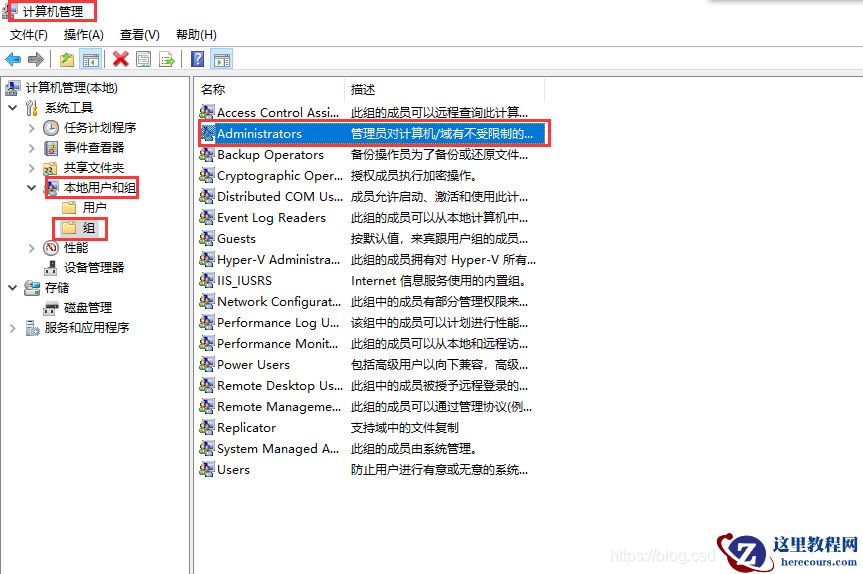
Task: Click the Back arrow toolbar icon
Action: coord(13,59)
